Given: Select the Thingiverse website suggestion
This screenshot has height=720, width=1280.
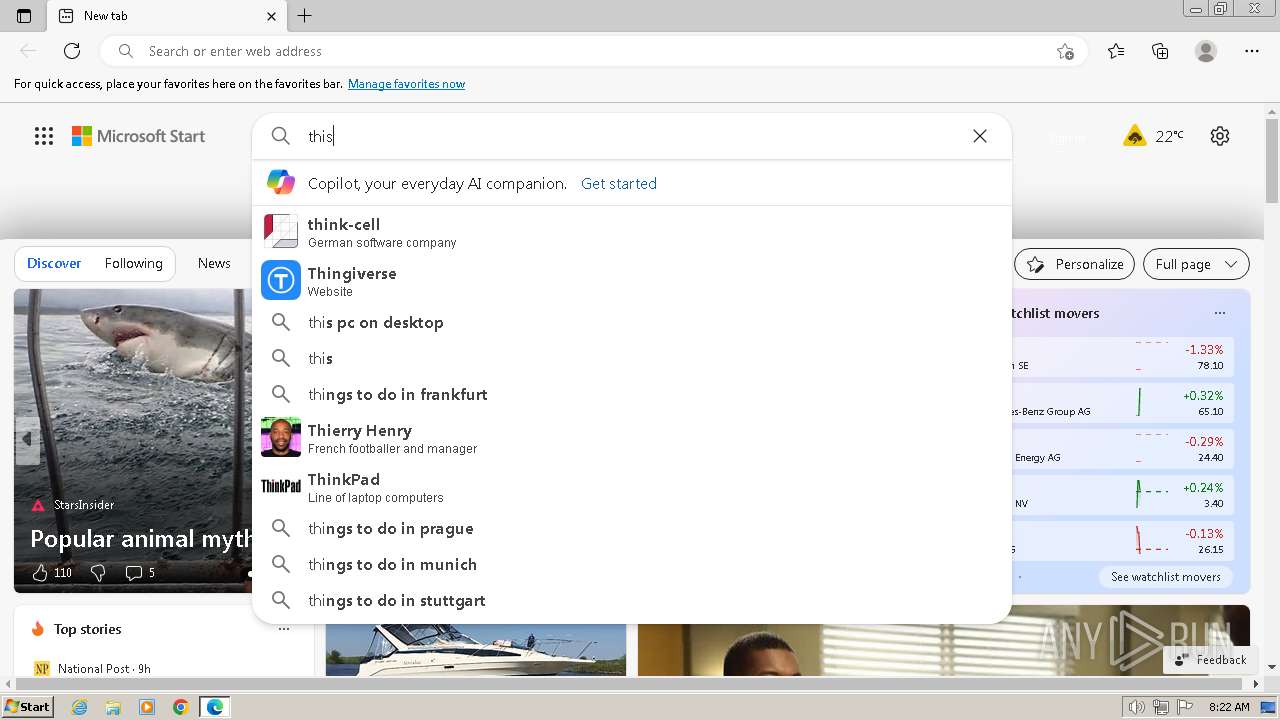Looking at the screenshot, I should click(x=632, y=281).
